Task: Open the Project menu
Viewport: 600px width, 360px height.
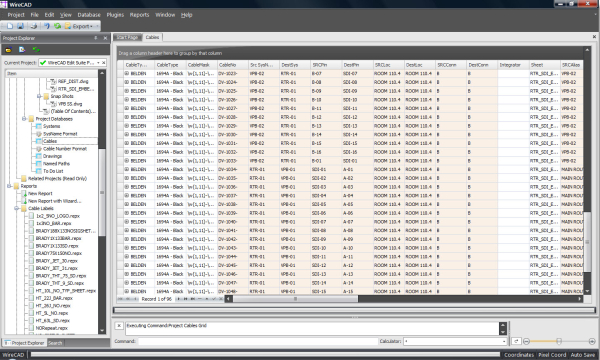Action: pos(16,15)
